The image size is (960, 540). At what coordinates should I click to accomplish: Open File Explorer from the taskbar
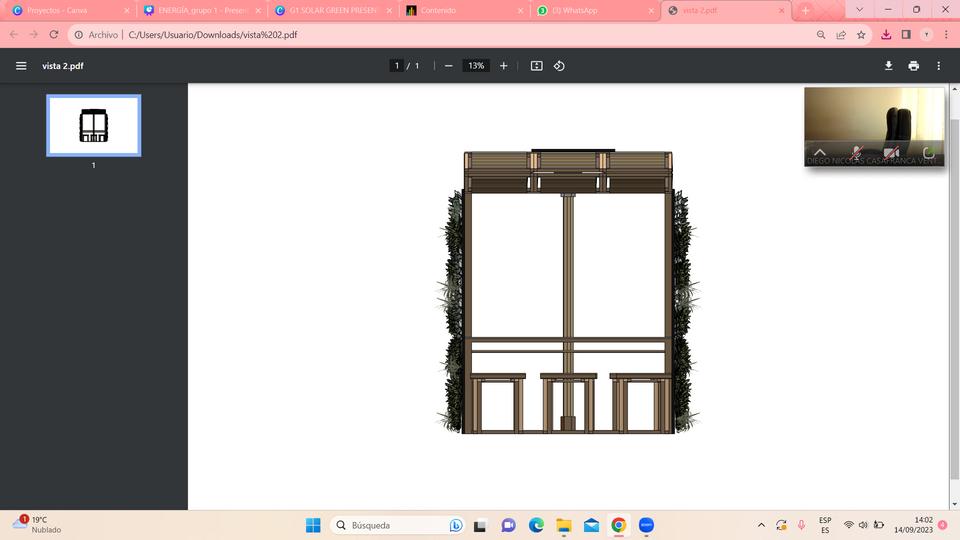click(563, 525)
